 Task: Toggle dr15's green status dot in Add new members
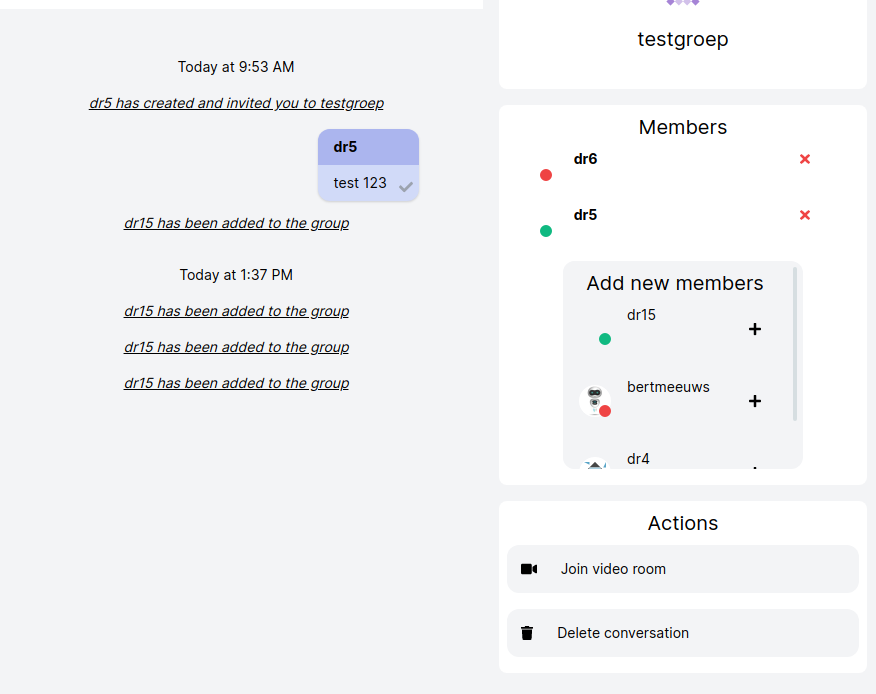click(605, 339)
